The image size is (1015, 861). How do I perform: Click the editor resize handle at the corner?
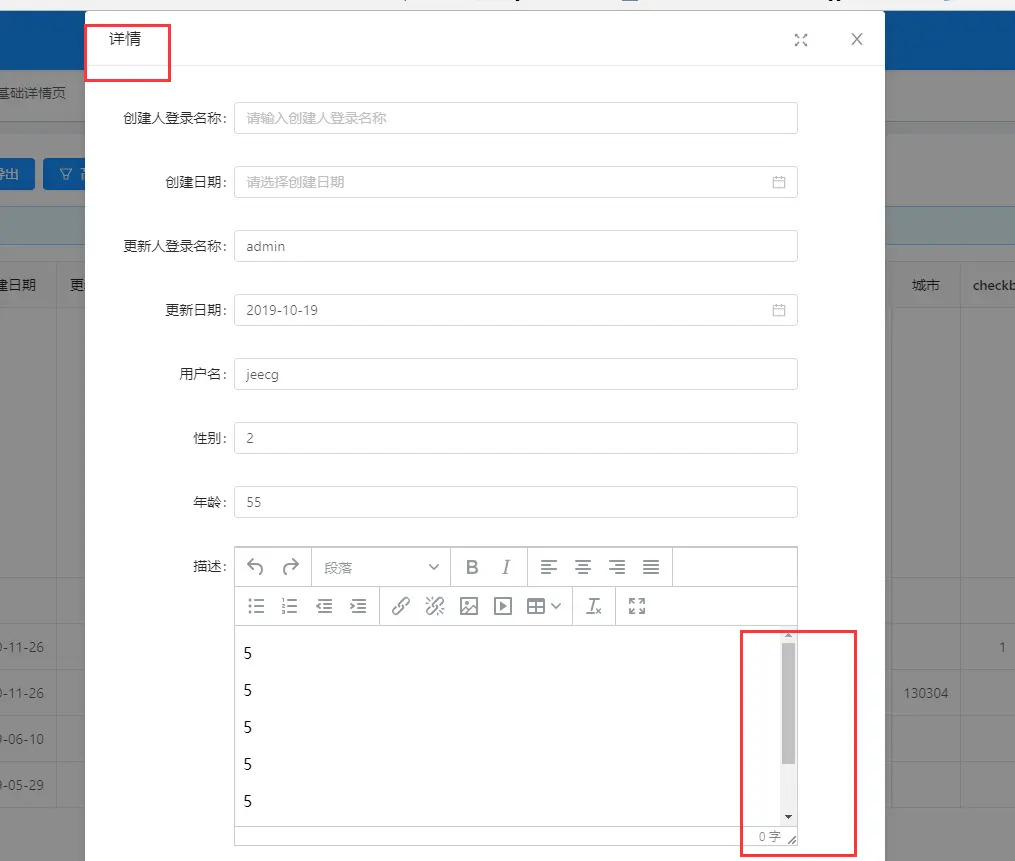(x=792, y=839)
